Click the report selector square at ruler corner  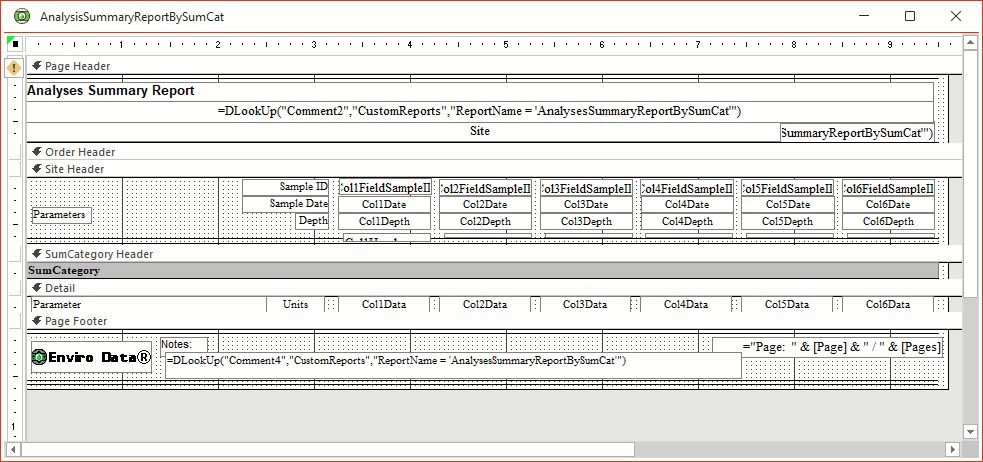tap(14, 45)
